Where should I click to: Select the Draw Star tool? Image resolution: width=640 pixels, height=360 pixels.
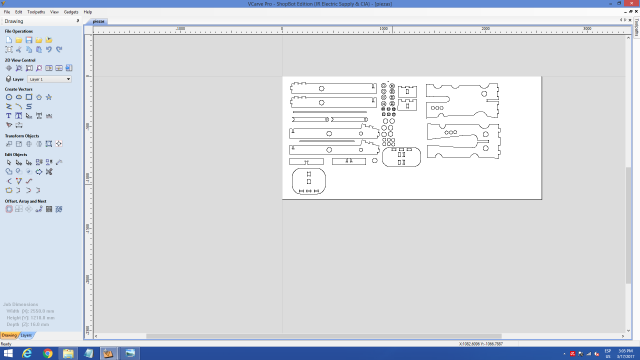[49, 97]
